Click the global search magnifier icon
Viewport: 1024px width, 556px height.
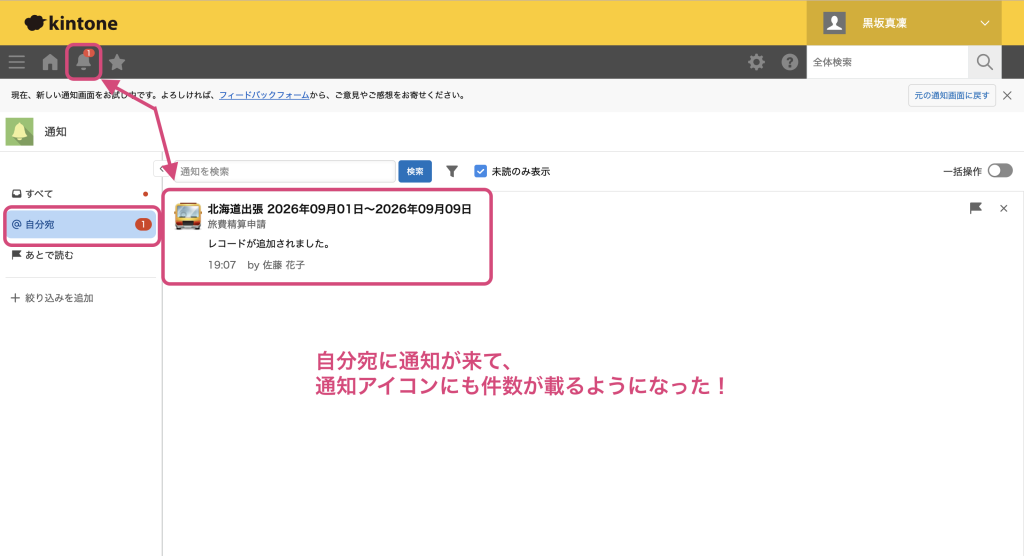click(x=985, y=62)
